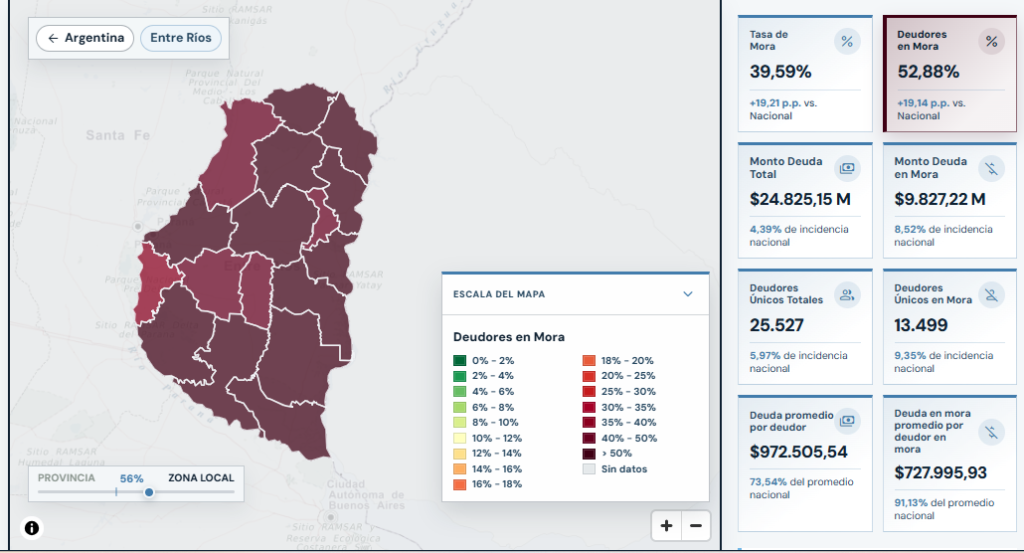
Task: Click the crossed-money icon on Monto Deuda en Mora card
Action: click(991, 168)
